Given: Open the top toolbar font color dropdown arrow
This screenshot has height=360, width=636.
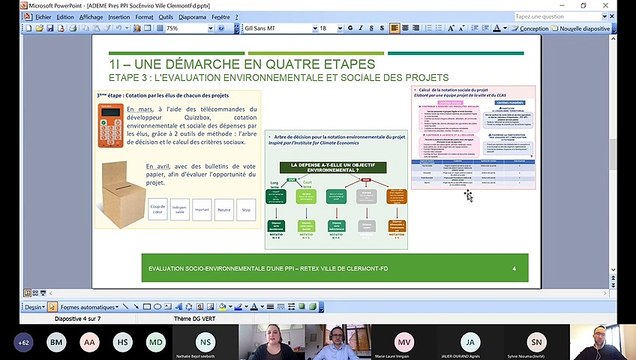Looking at the screenshot, I should point(505,28).
